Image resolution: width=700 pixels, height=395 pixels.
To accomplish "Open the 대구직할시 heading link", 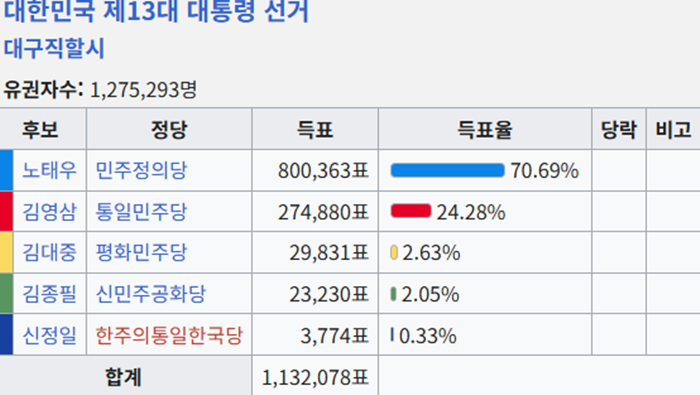I will [x=54, y=48].
